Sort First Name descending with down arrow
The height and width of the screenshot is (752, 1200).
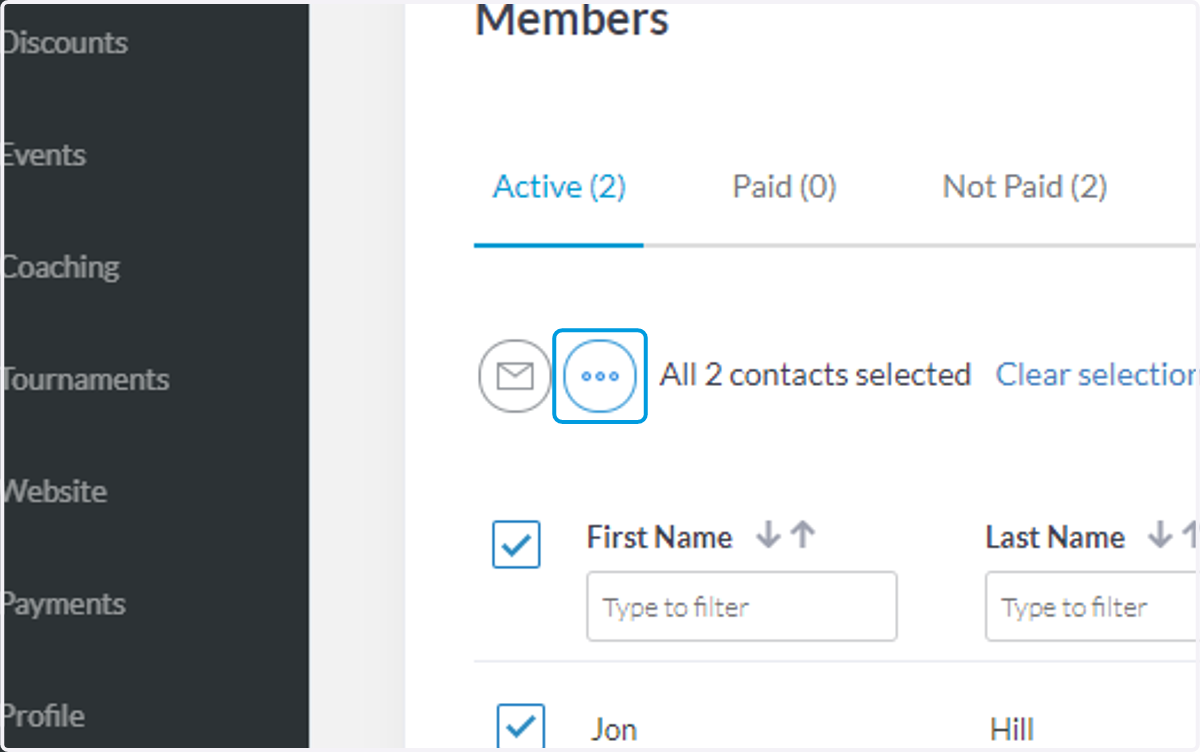768,536
